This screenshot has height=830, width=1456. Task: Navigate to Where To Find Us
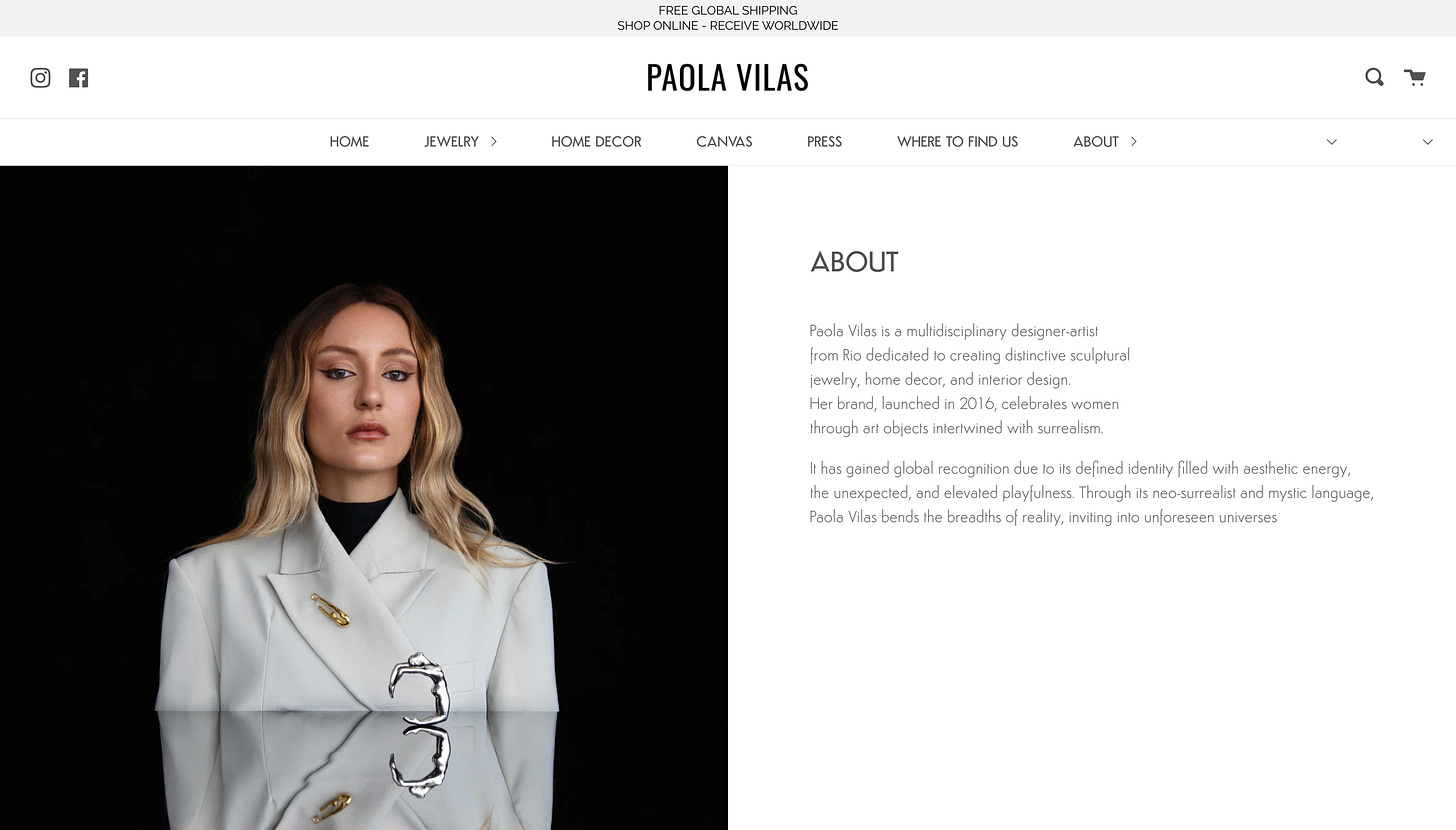[957, 142]
